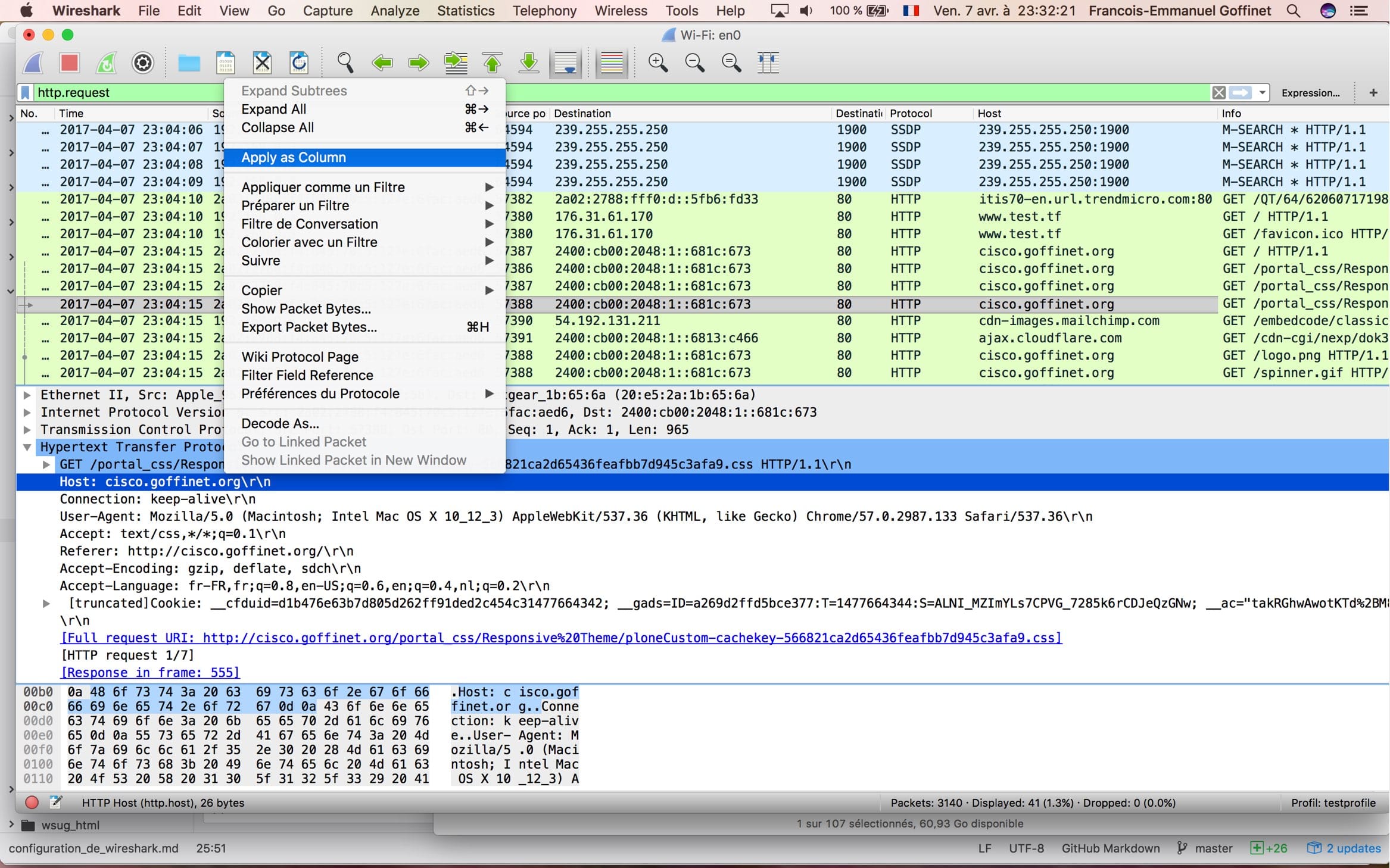Open the Suivre submenu
Viewport: 1390px width, 868px height.
[x=364, y=261]
